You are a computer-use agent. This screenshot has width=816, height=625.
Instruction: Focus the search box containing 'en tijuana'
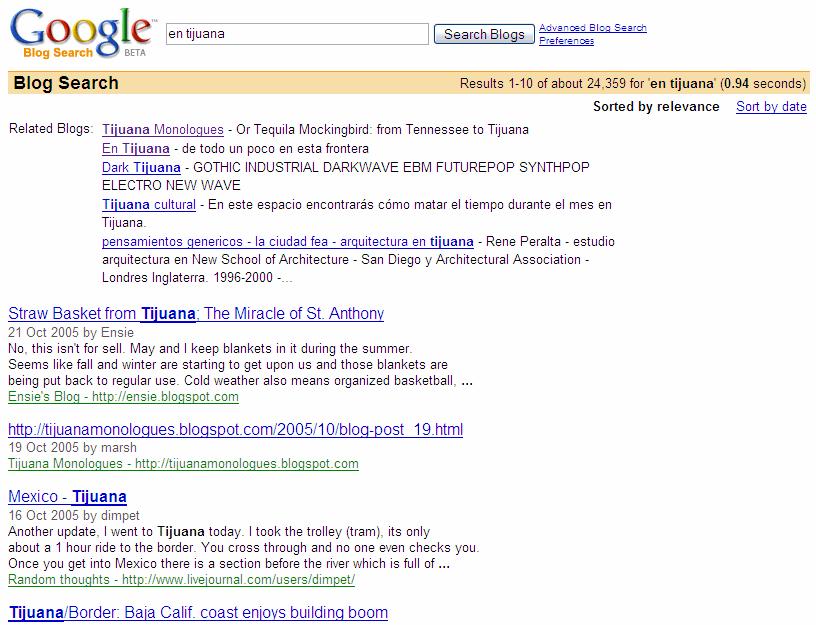click(297, 34)
